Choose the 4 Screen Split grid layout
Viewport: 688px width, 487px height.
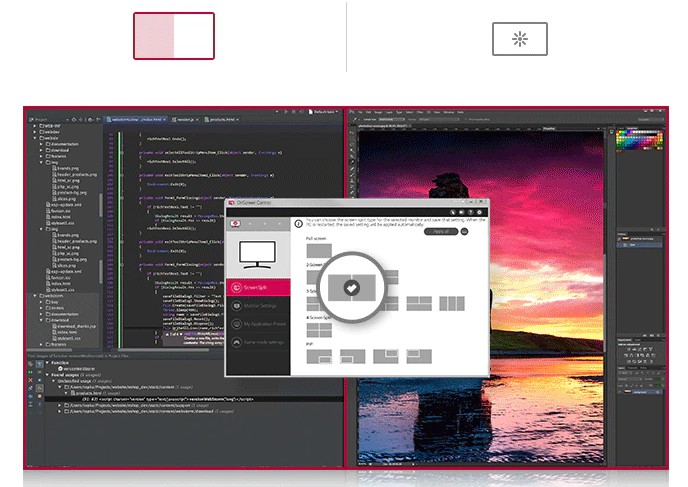[318, 329]
